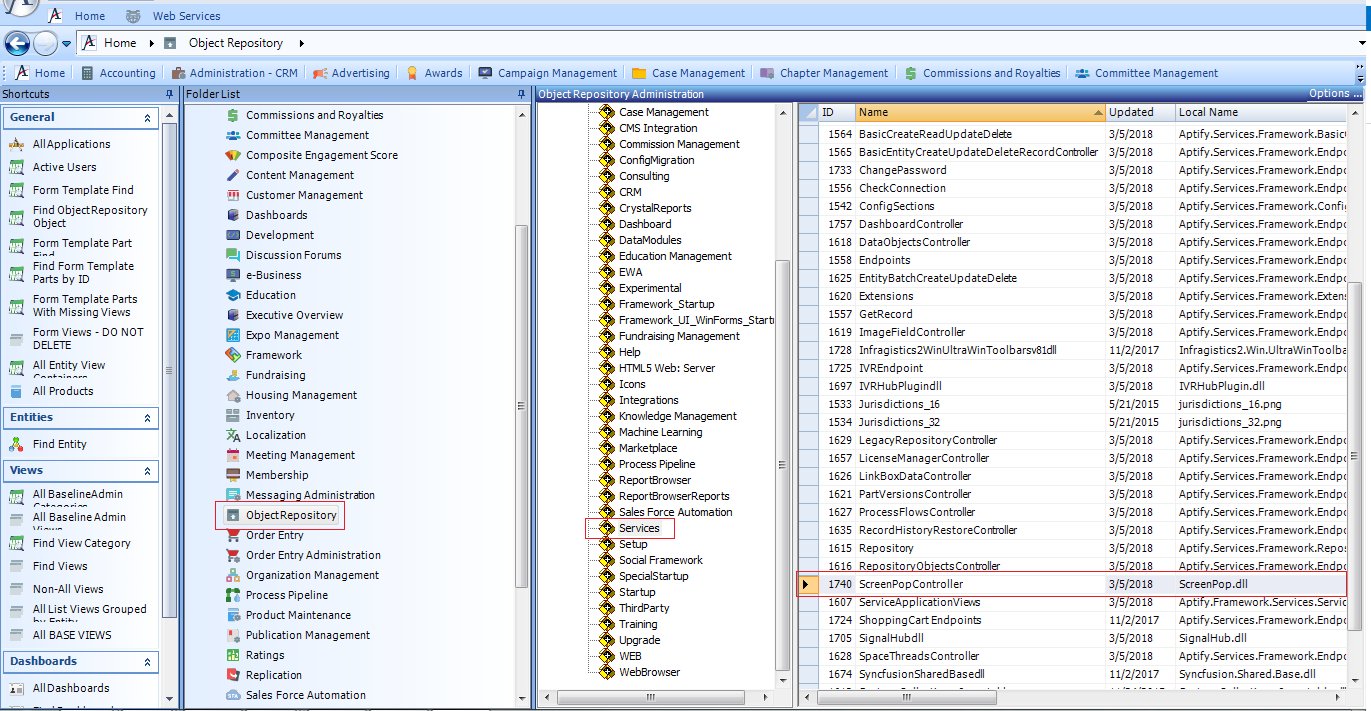
Task: Select Customer Management folder icon
Action: point(233,195)
